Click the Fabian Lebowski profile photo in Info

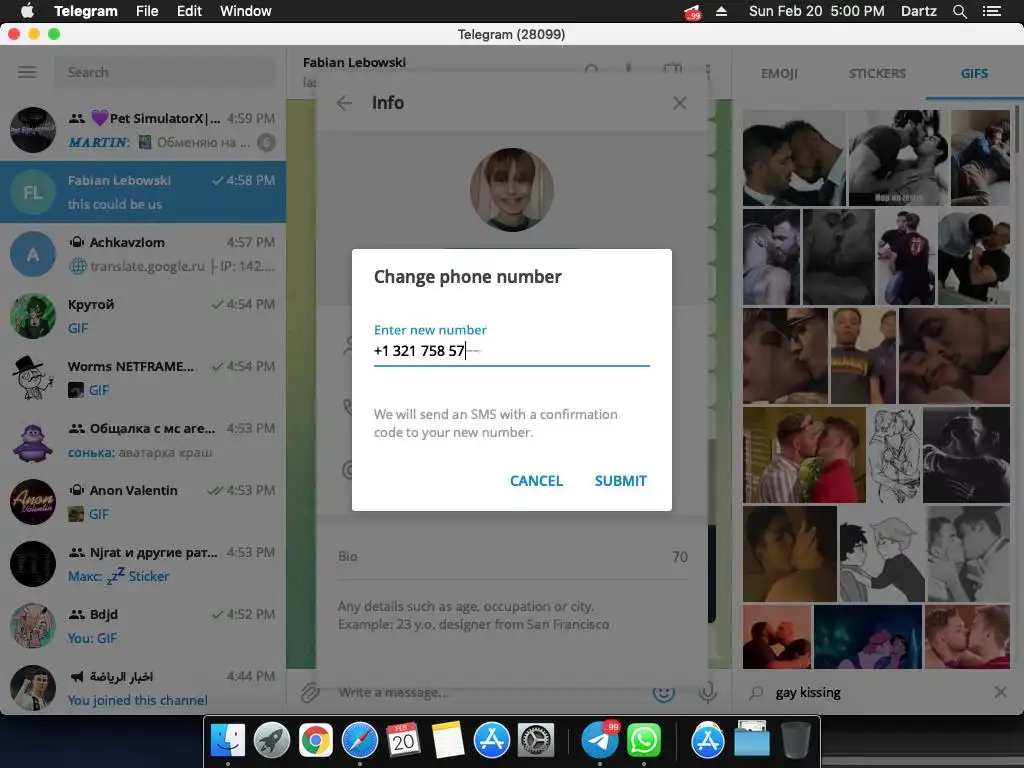coord(511,190)
